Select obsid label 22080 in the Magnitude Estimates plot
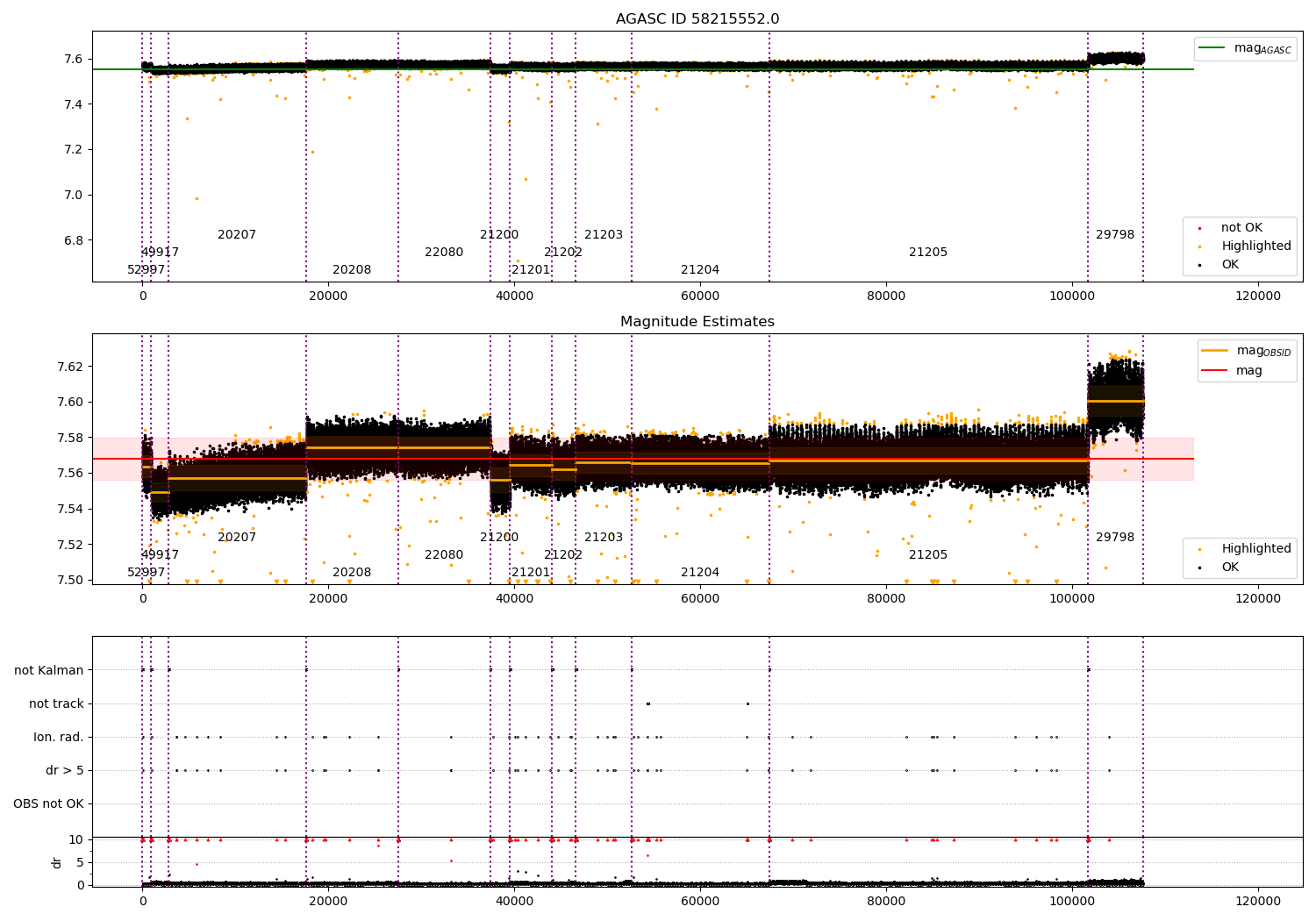Viewport: 1316px width, 921px height. click(x=444, y=555)
